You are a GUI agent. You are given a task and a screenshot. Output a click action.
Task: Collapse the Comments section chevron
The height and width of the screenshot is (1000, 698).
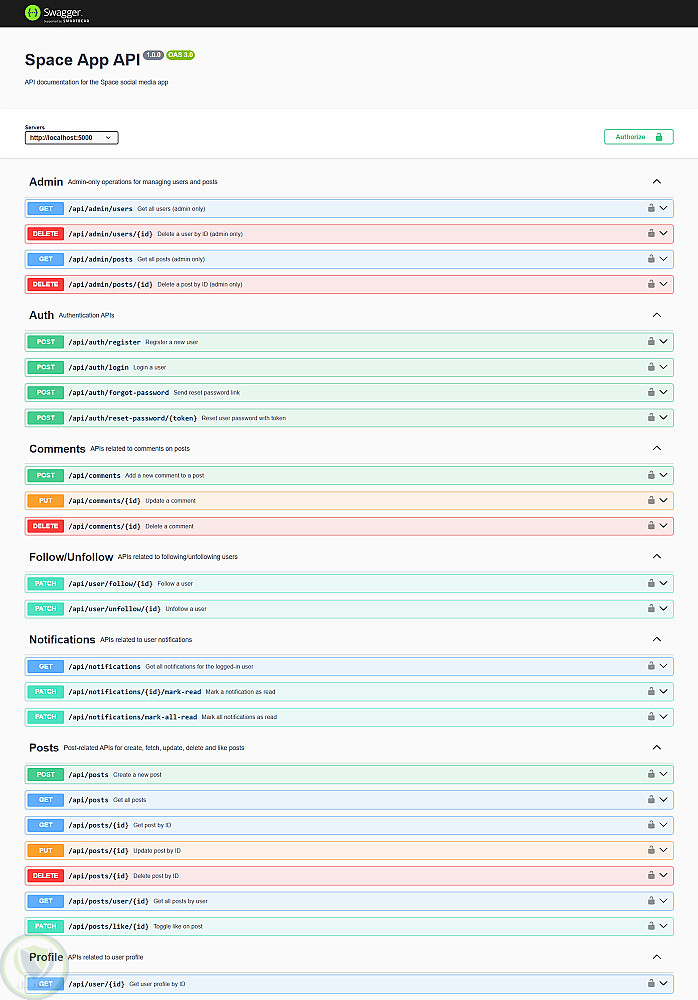[657, 449]
